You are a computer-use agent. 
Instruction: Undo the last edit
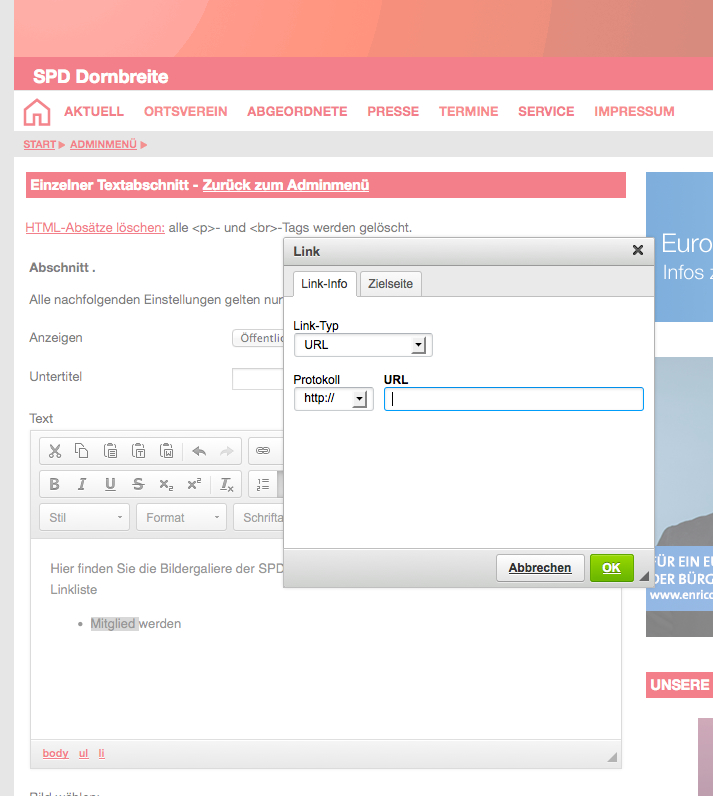pyautogui.click(x=199, y=451)
